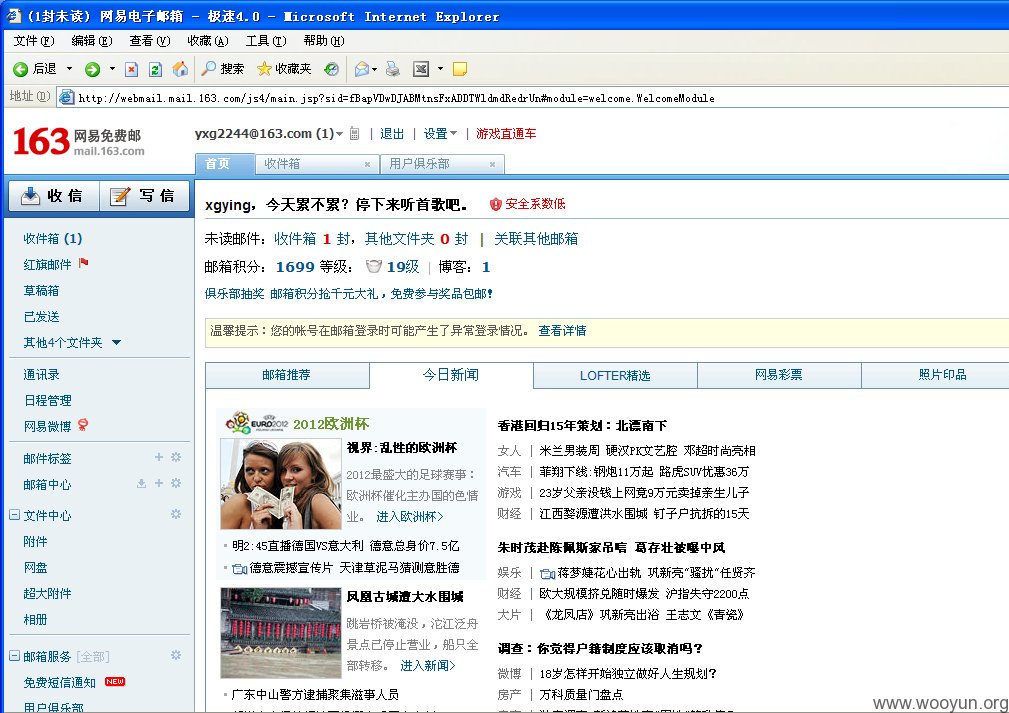Open 游戏直通车 link
The image size is (1009, 713).
tap(506, 134)
